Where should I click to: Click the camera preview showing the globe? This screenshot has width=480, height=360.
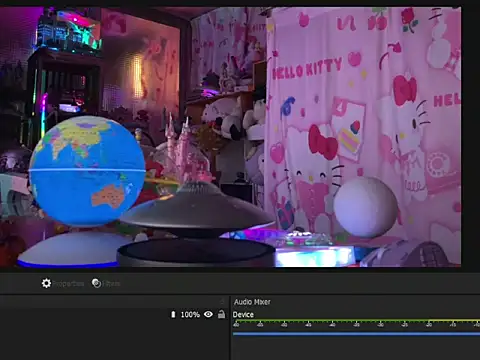coord(230,137)
